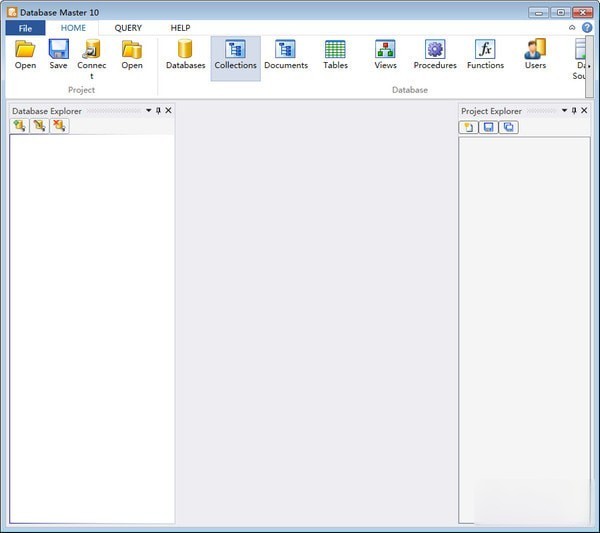
Task: Close the Database Explorer panel
Action: point(168,111)
